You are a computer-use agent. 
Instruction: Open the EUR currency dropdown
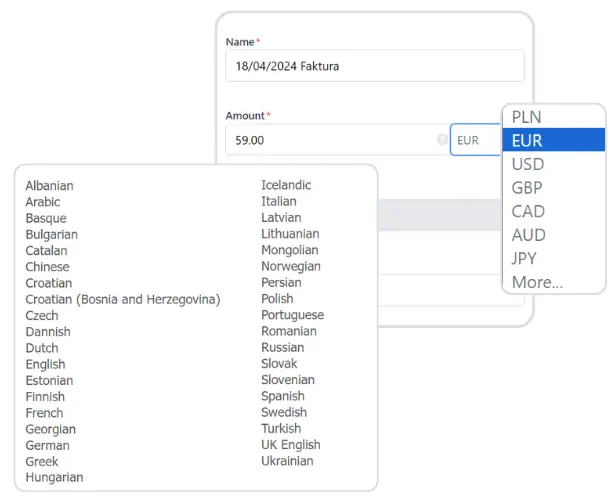[x=475, y=141]
